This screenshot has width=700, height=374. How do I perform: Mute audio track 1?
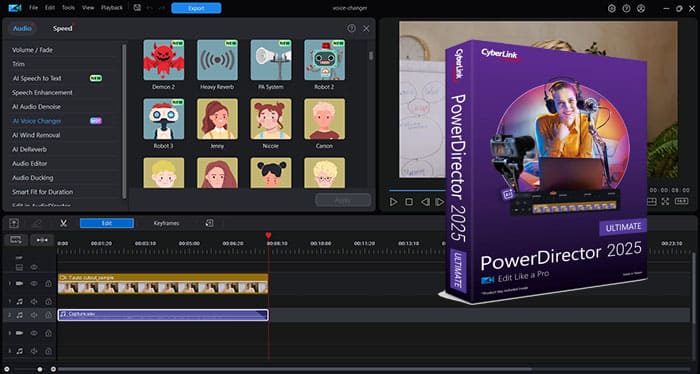(x=34, y=302)
